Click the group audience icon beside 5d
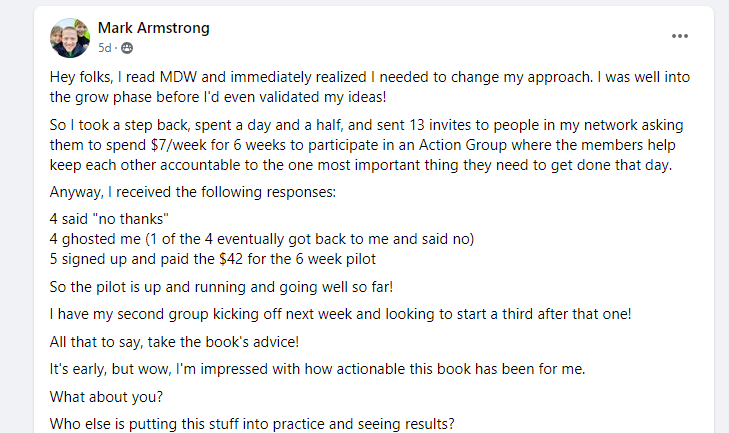This screenshot has height=433, width=729. (127, 47)
